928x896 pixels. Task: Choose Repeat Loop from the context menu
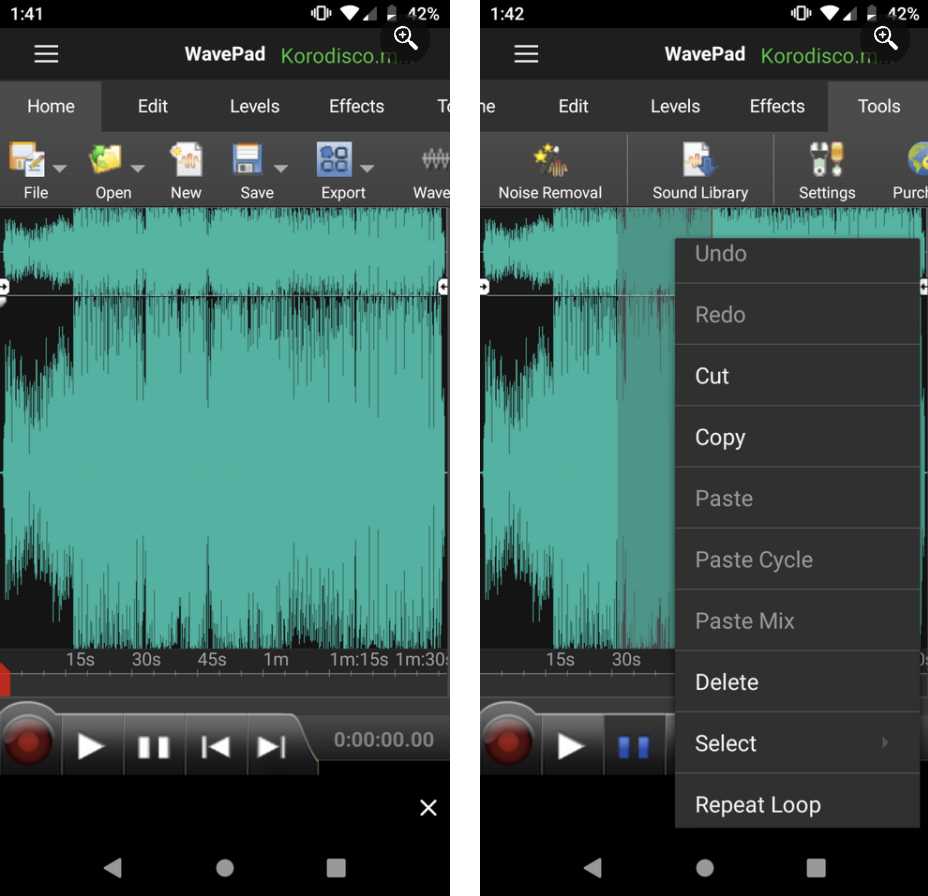tap(797, 802)
